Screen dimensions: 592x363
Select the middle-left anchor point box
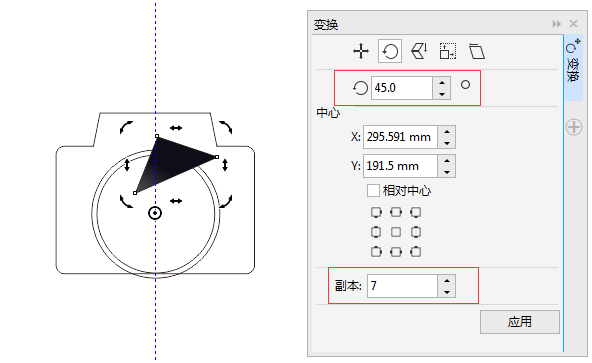point(376,232)
